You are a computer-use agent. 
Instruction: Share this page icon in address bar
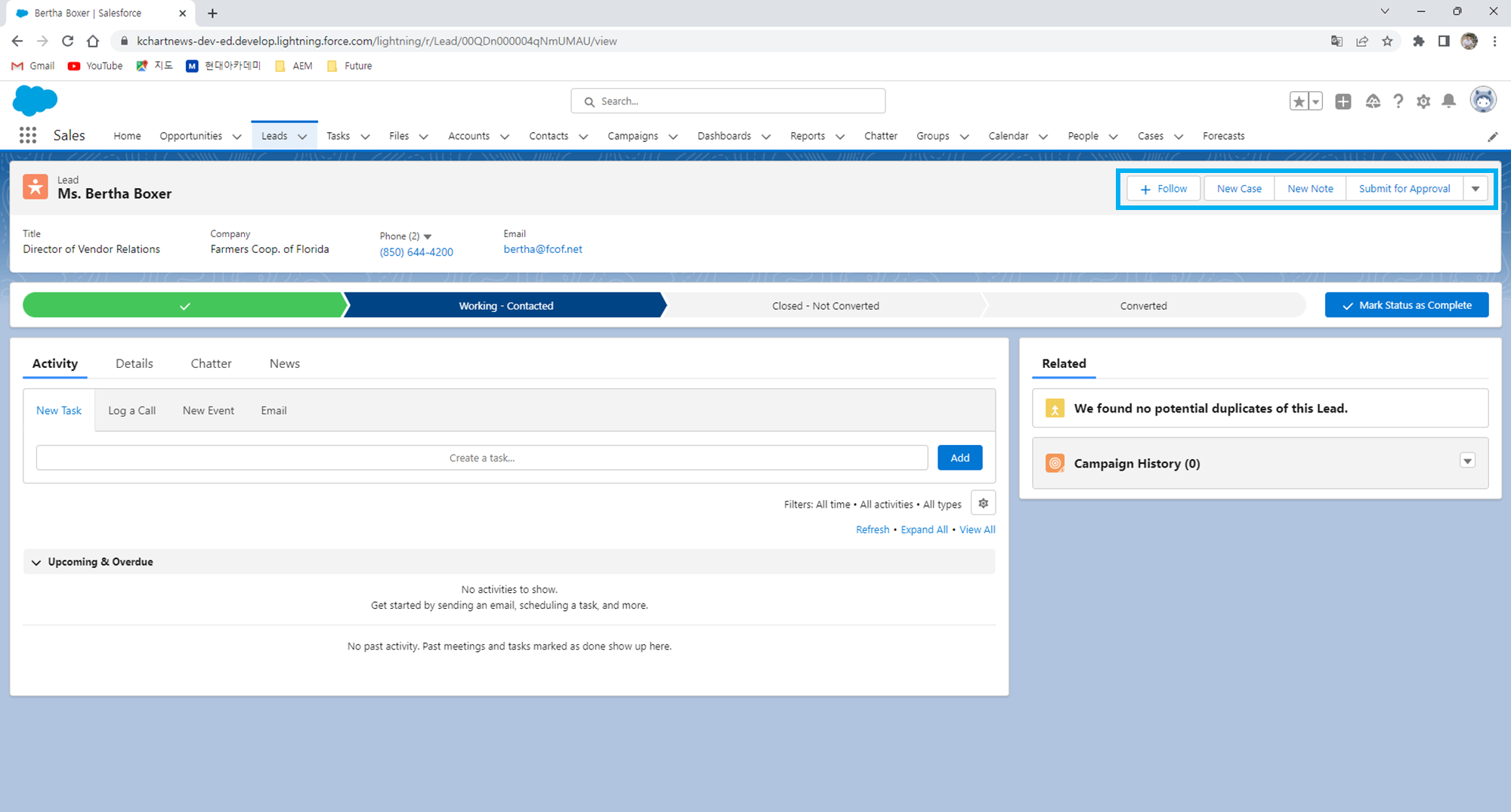(x=1362, y=42)
